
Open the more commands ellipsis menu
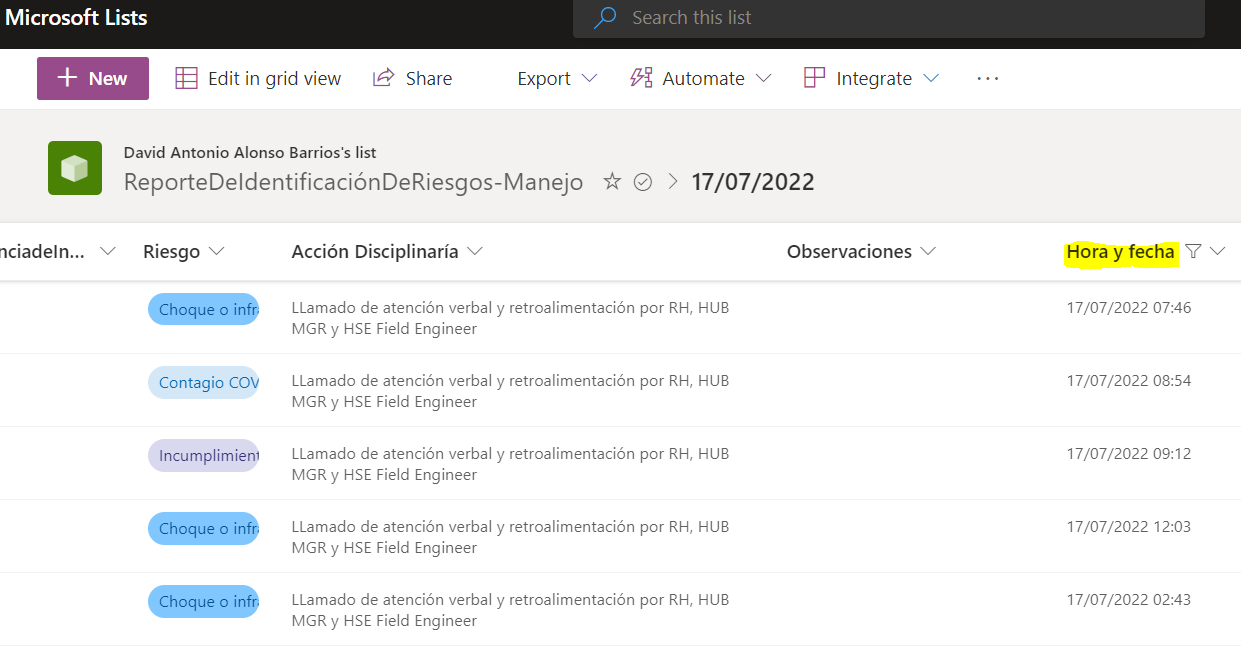(x=988, y=78)
